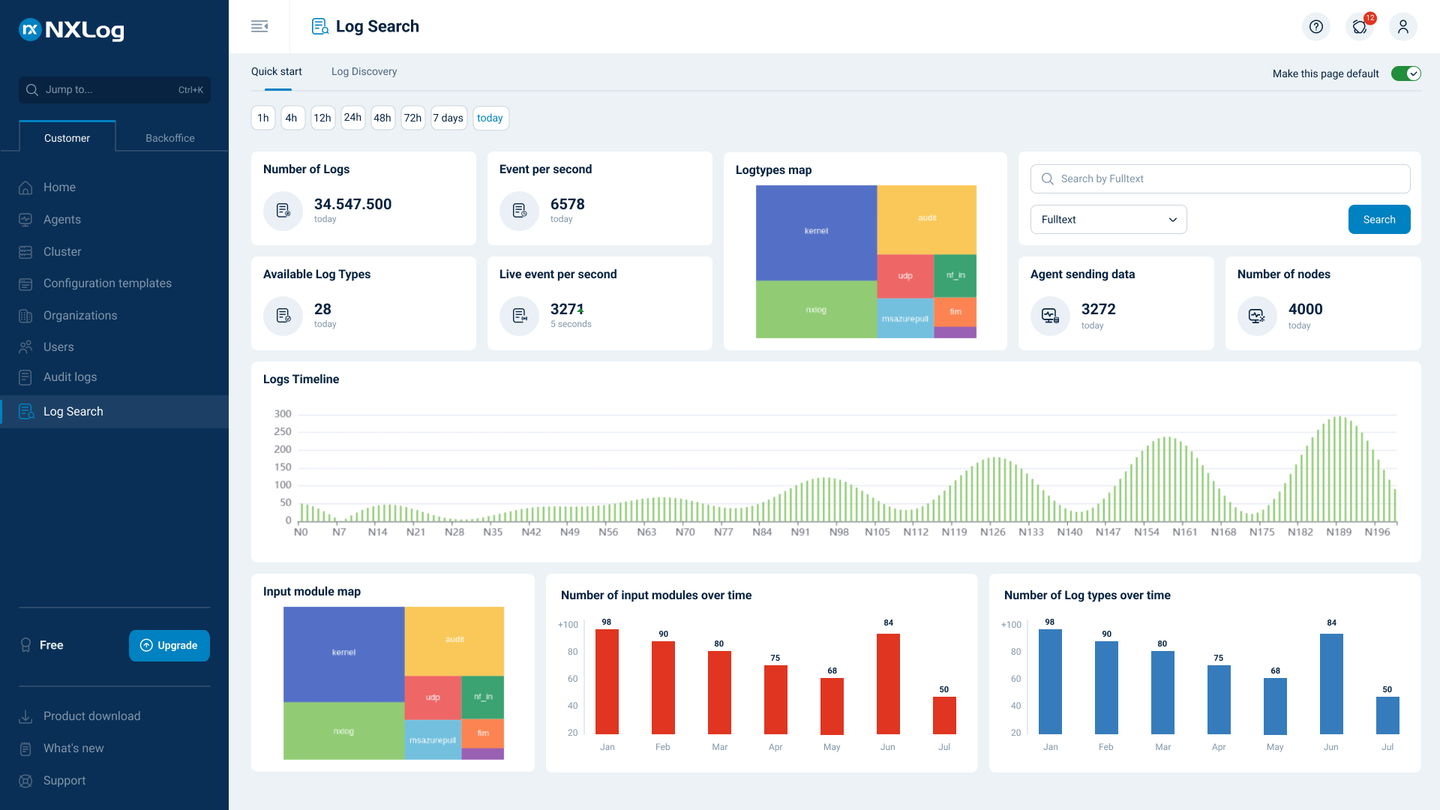Viewport: 1440px width, 810px height.
Task: Click the Jan bar in Log types chart
Action: 1050,682
